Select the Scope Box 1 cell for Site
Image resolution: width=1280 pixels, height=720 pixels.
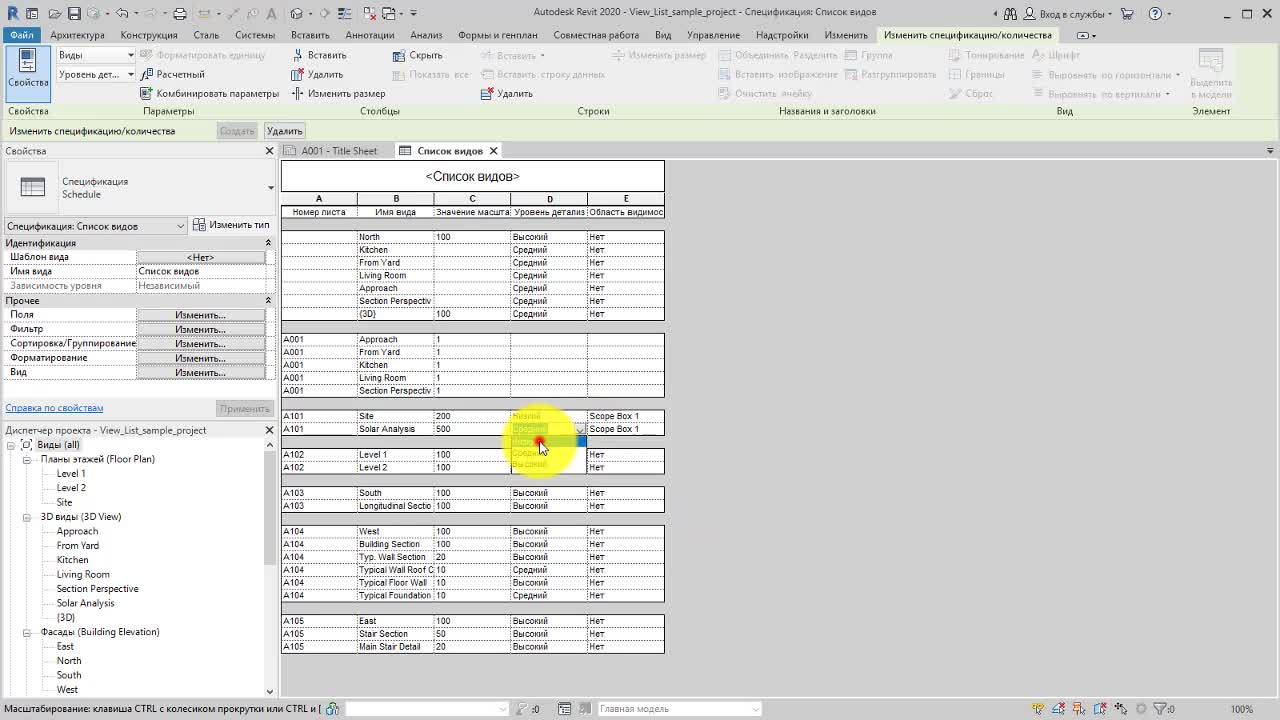tap(625, 416)
